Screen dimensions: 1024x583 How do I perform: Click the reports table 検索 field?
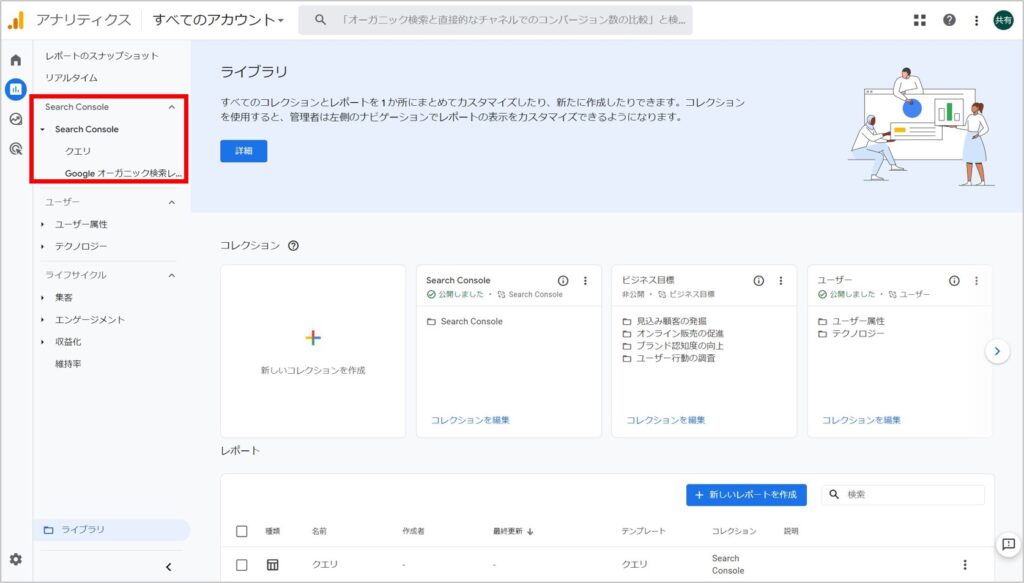tap(903, 495)
